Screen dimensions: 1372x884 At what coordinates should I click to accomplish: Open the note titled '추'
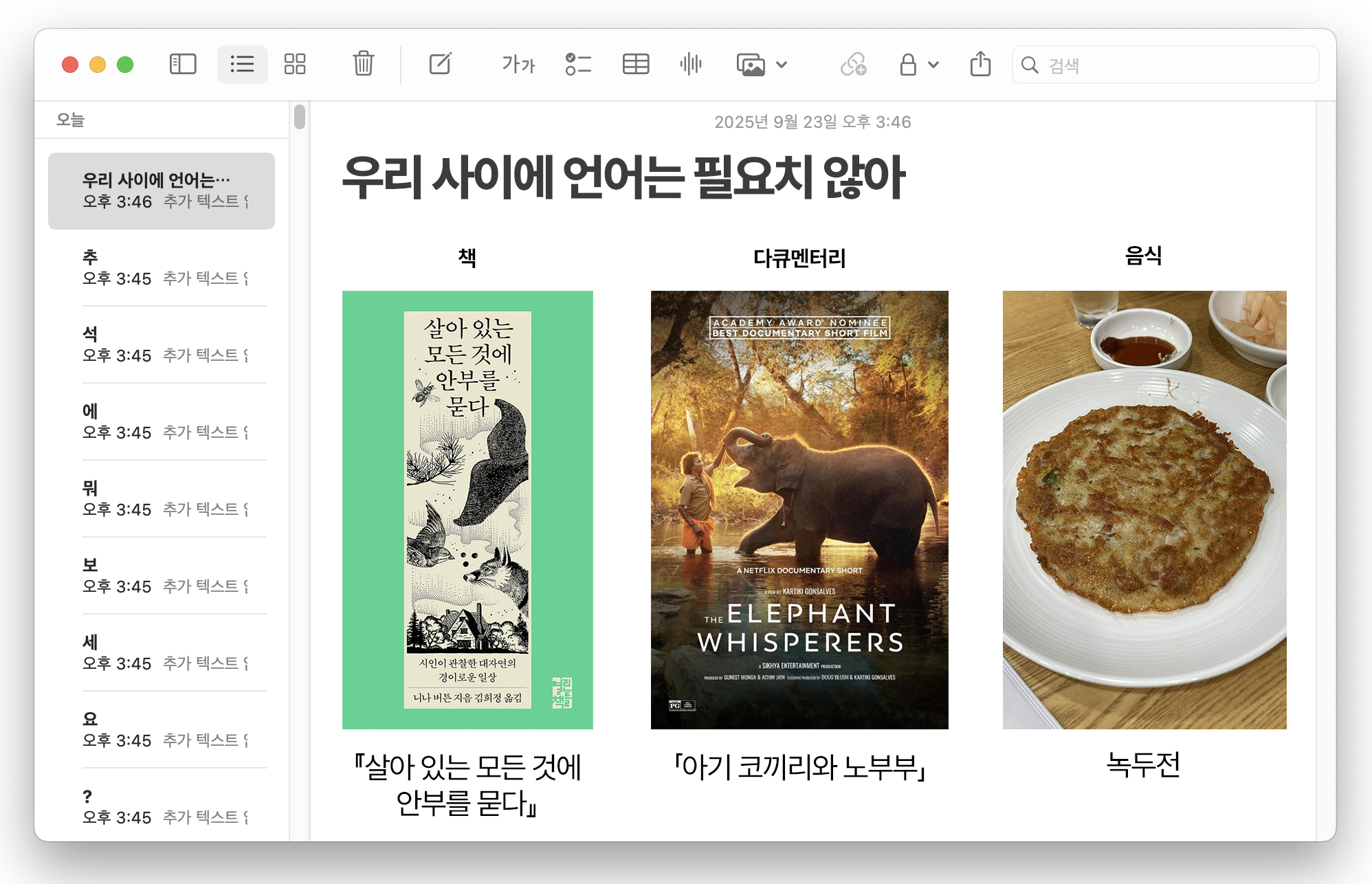pos(162,268)
